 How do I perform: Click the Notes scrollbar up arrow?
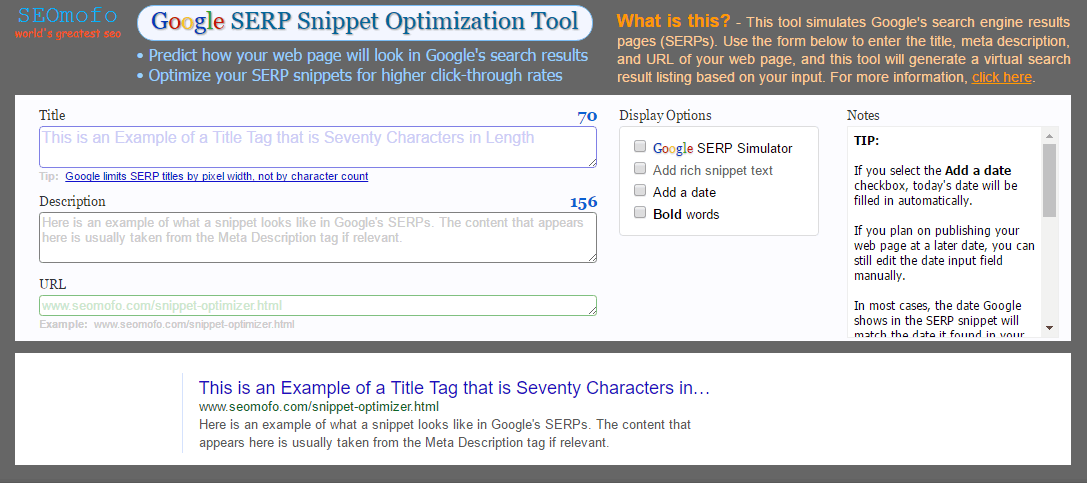pyautogui.click(x=1049, y=135)
